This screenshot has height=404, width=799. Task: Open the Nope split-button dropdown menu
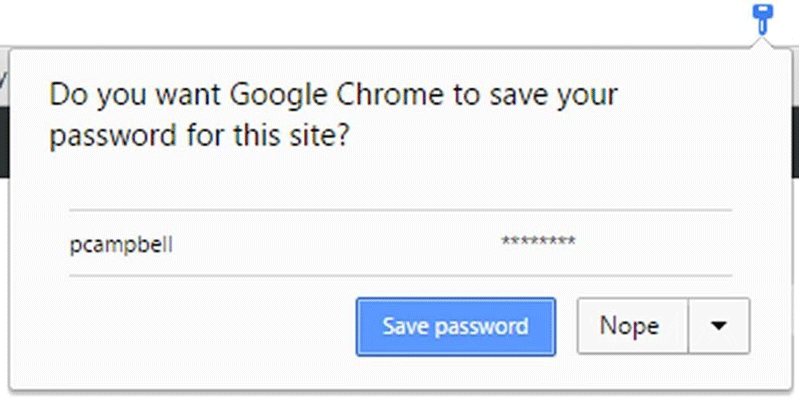[719, 326]
